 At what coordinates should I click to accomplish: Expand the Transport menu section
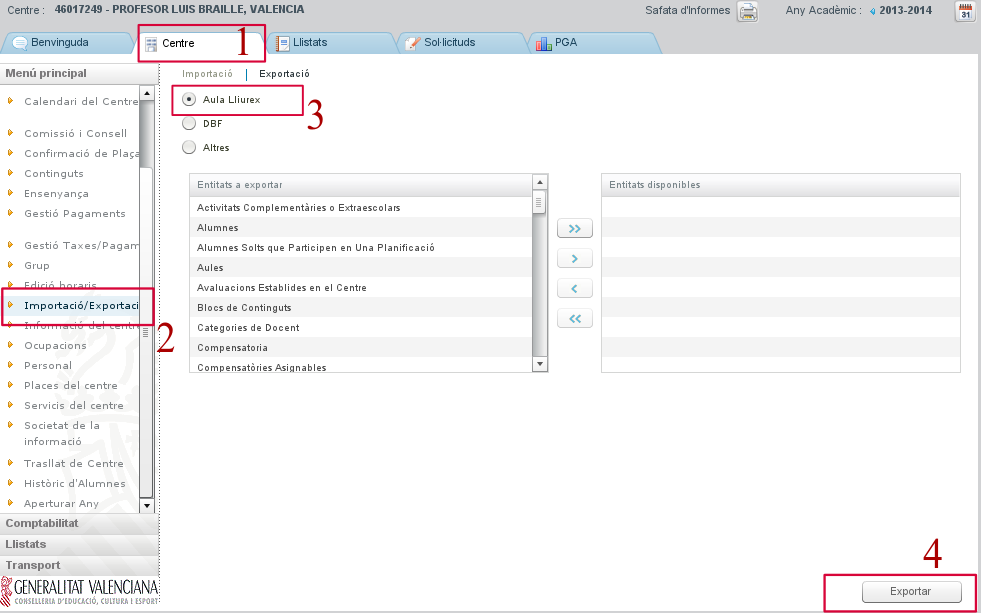click(33, 565)
